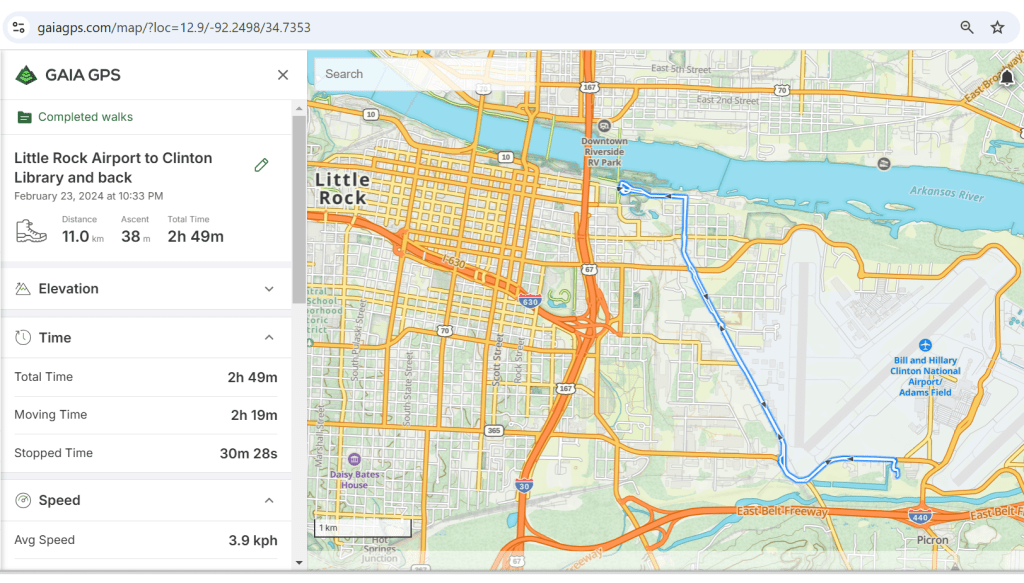Click the browser zoom magnifier icon
Viewport: 1024px width, 583px height.
click(x=967, y=28)
